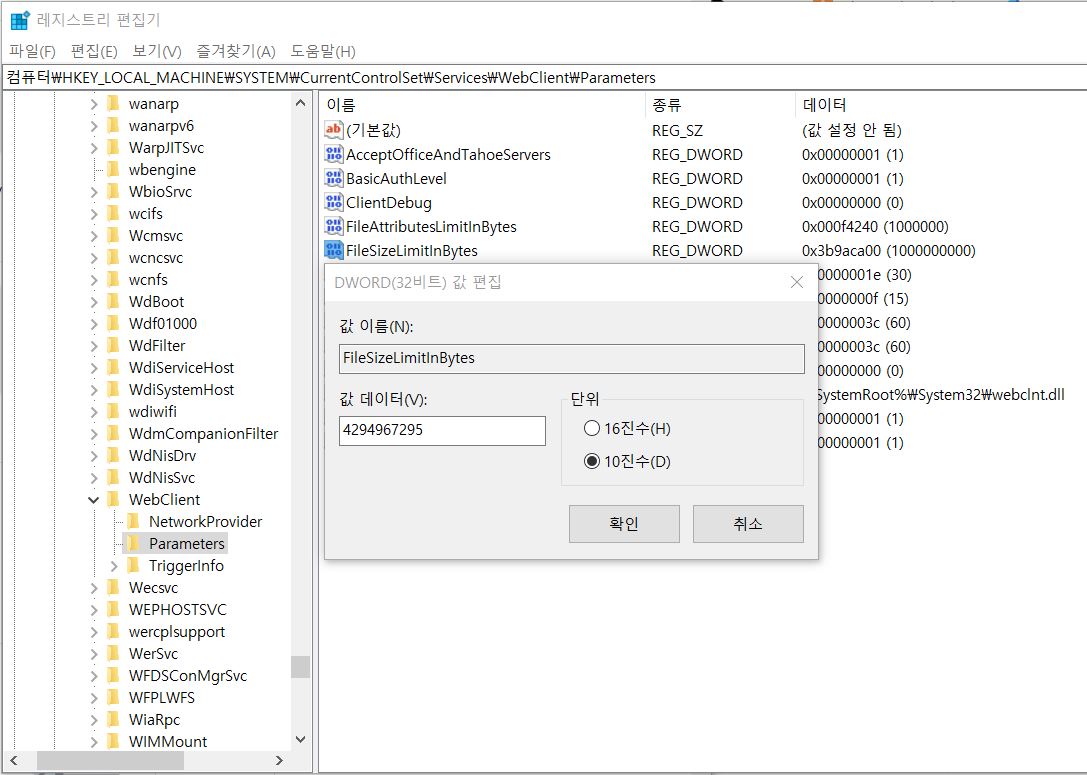Expand the Wecsvc tree node
Image resolution: width=1087 pixels, height=775 pixels.
click(x=94, y=588)
